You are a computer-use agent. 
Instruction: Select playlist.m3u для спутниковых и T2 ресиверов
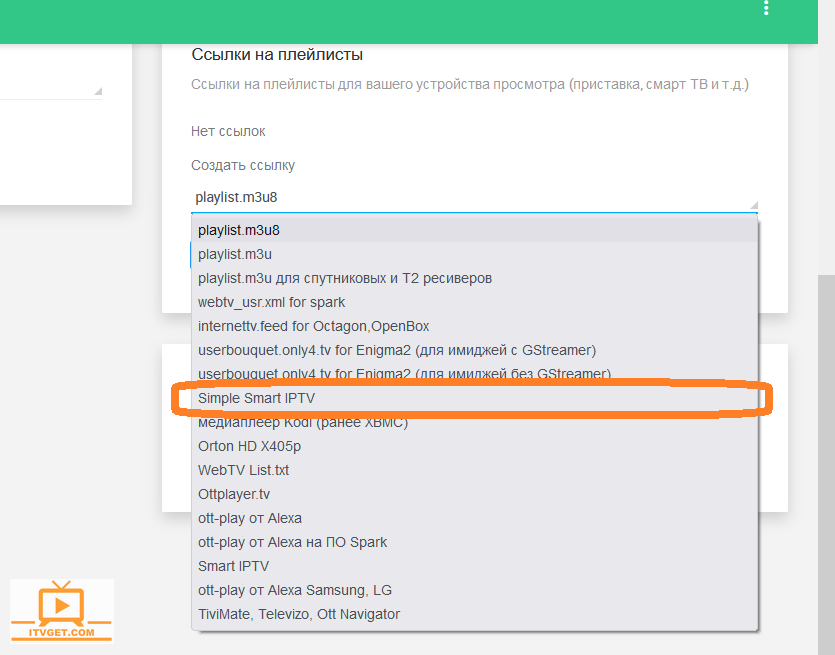click(474, 278)
